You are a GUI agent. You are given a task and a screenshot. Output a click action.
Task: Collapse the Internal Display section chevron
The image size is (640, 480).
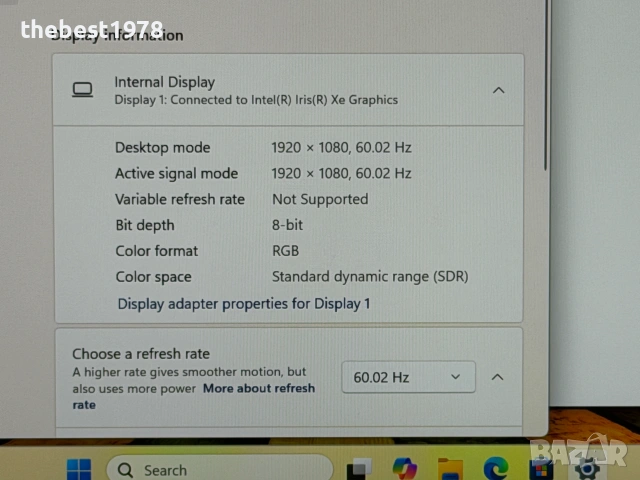(x=498, y=90)
